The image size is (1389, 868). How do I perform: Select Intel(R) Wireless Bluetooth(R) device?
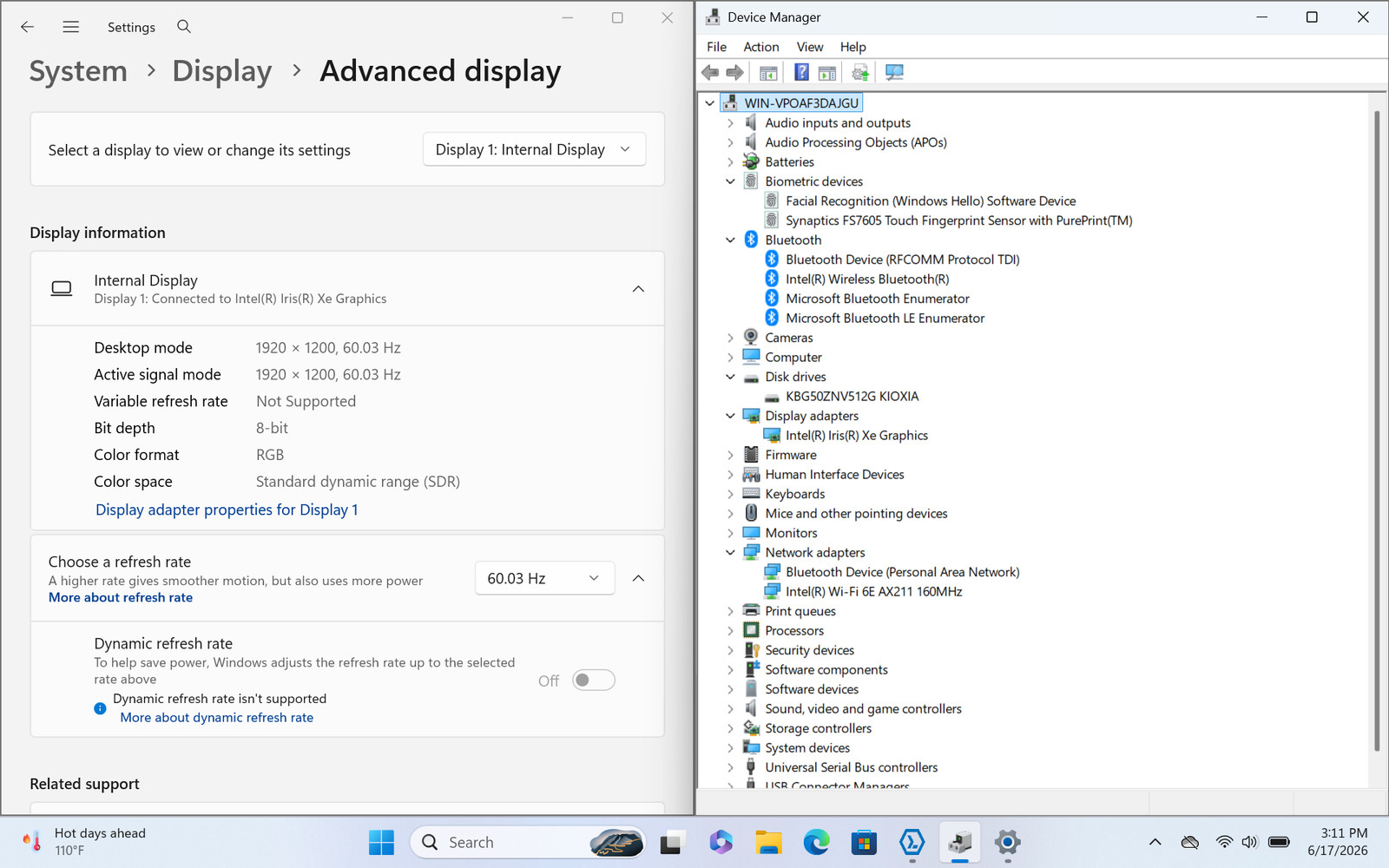coord(867,279)
